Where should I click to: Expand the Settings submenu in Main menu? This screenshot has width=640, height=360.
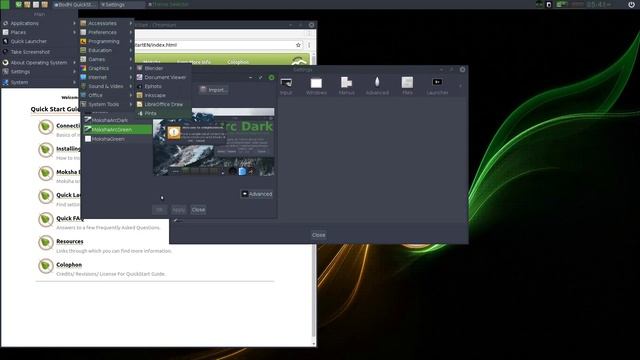pyautogui.click(x=39, y=71)
